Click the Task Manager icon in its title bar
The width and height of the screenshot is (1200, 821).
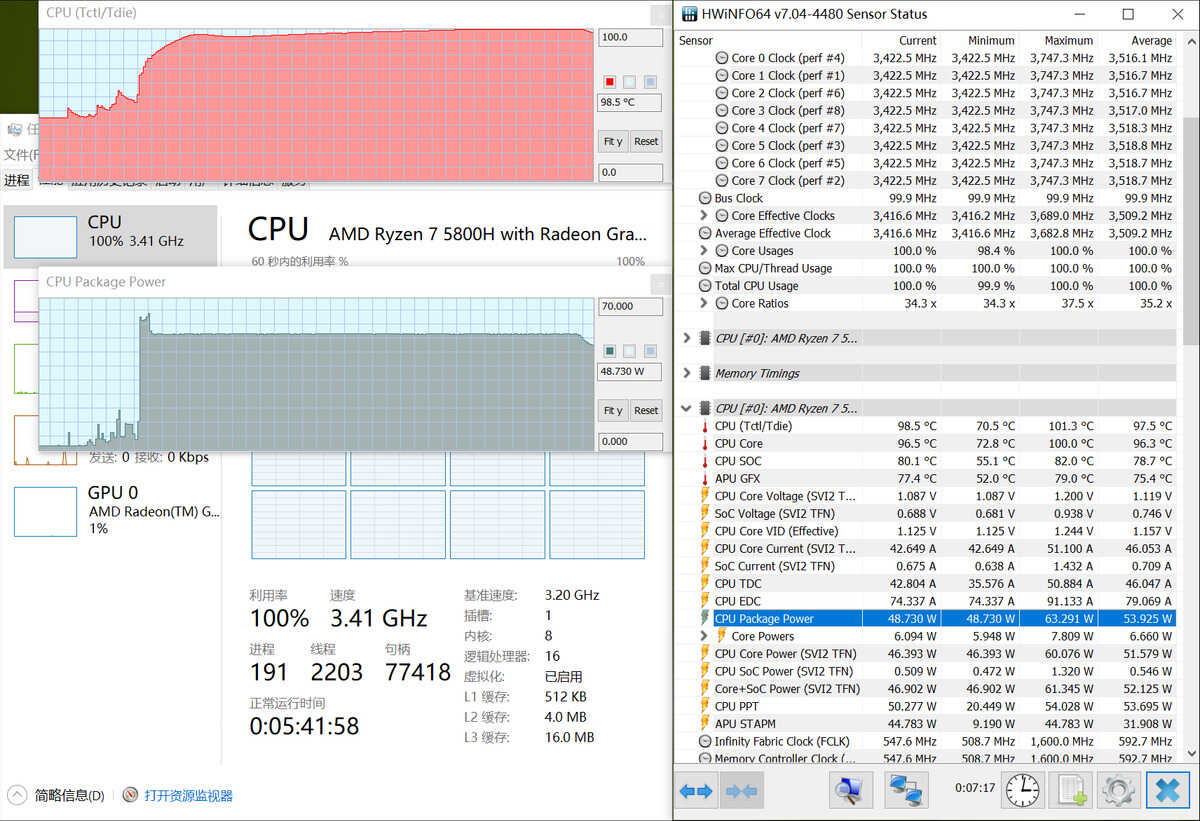click(x=14, y=129)
